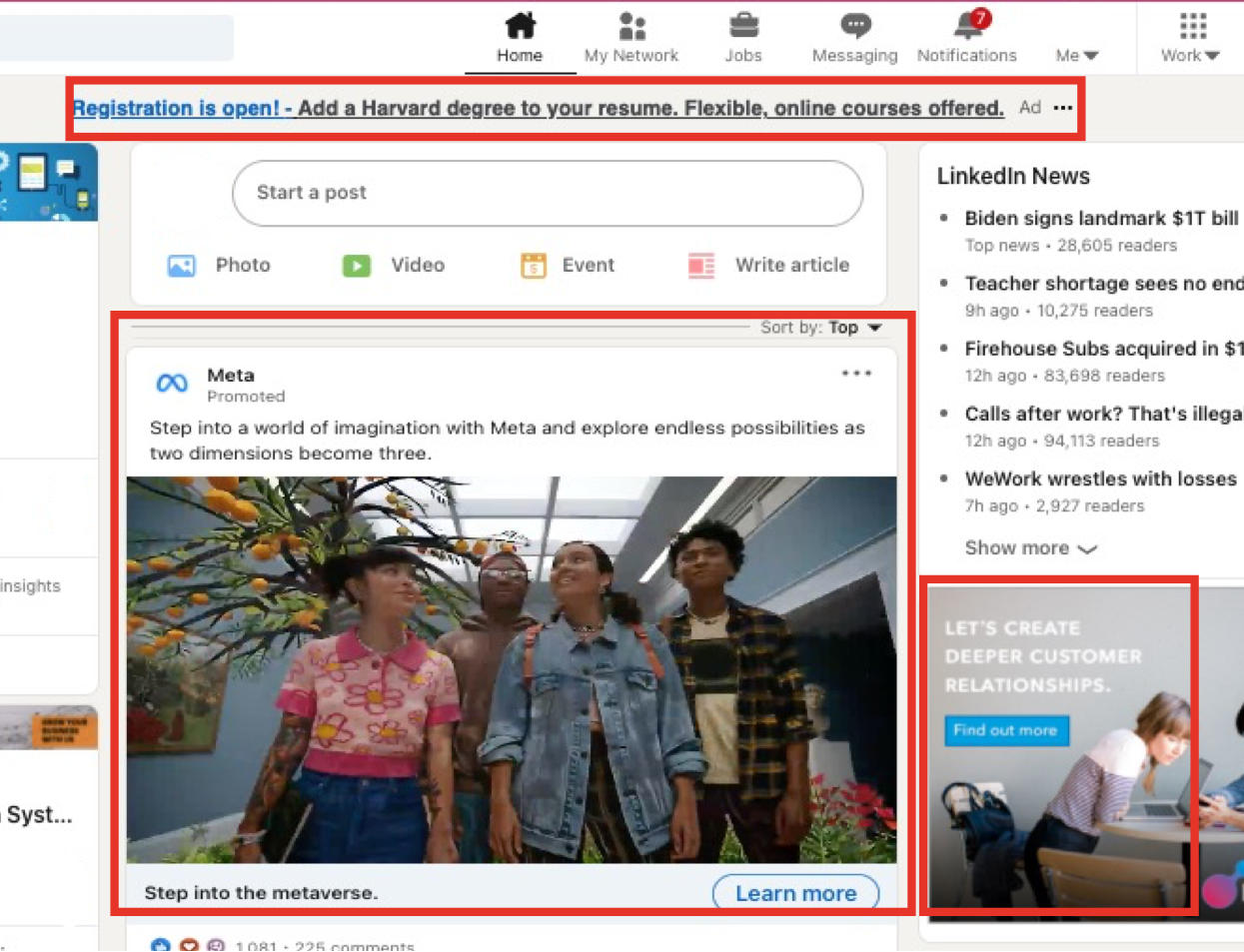
Task: Expand Show more LinkedIn News
Action: click(1030, 548)
